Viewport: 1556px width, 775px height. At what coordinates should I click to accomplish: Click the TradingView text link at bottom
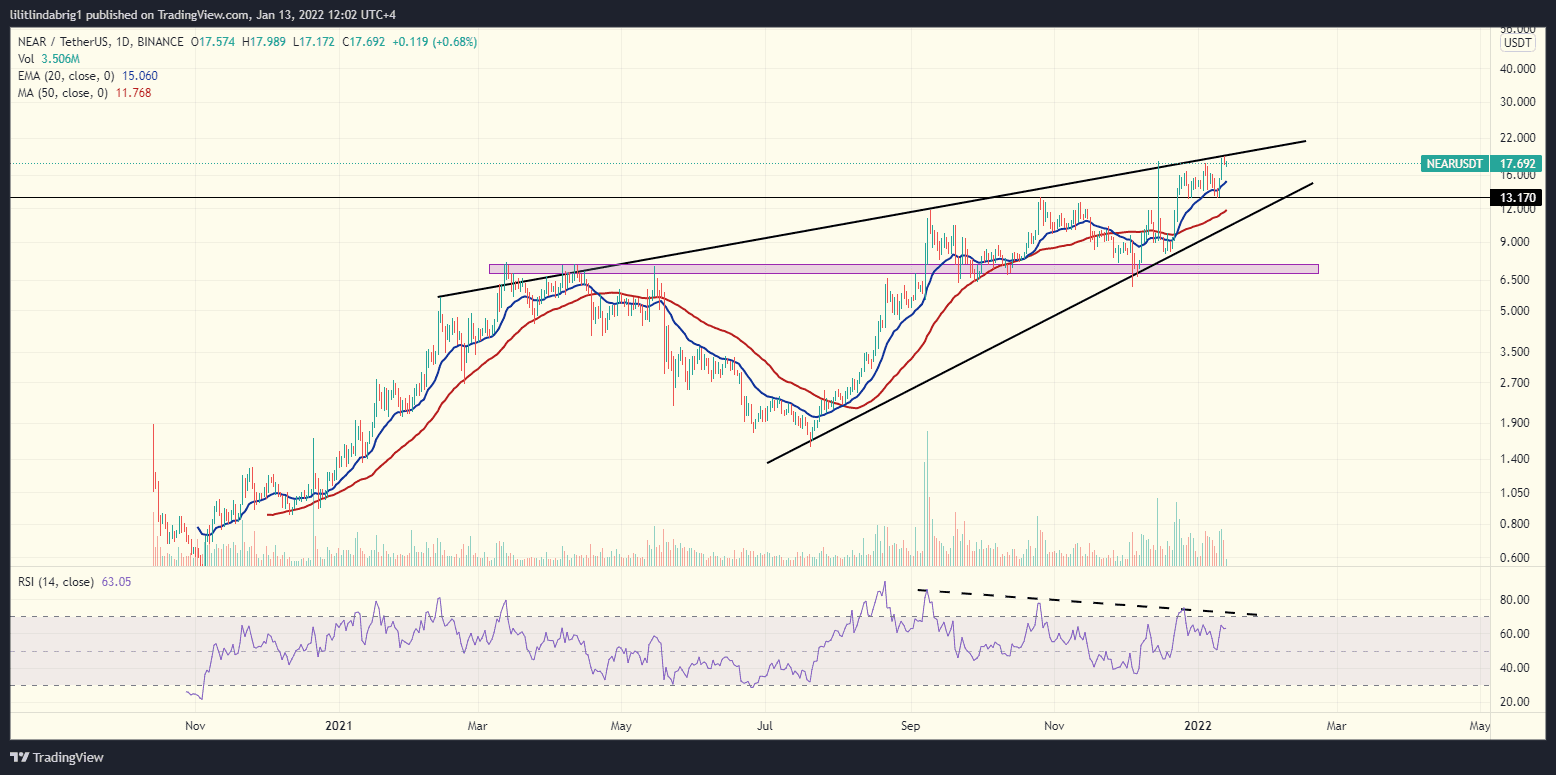click(x=69, y=757)
